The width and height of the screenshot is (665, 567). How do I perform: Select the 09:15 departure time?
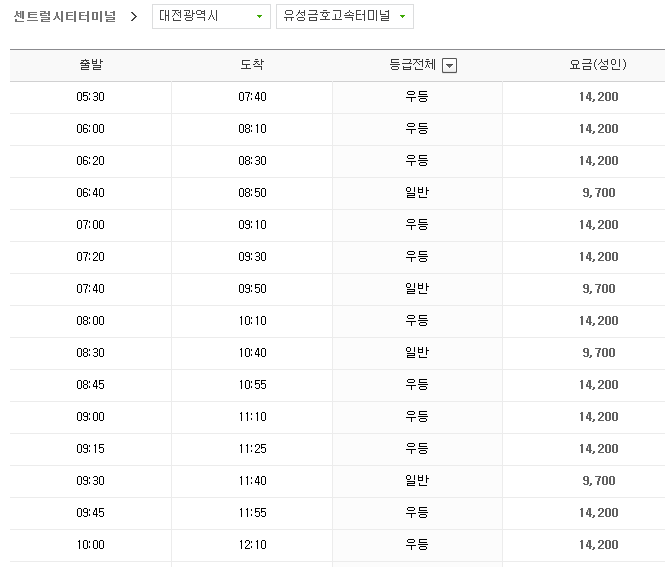(x=90, y=449)
